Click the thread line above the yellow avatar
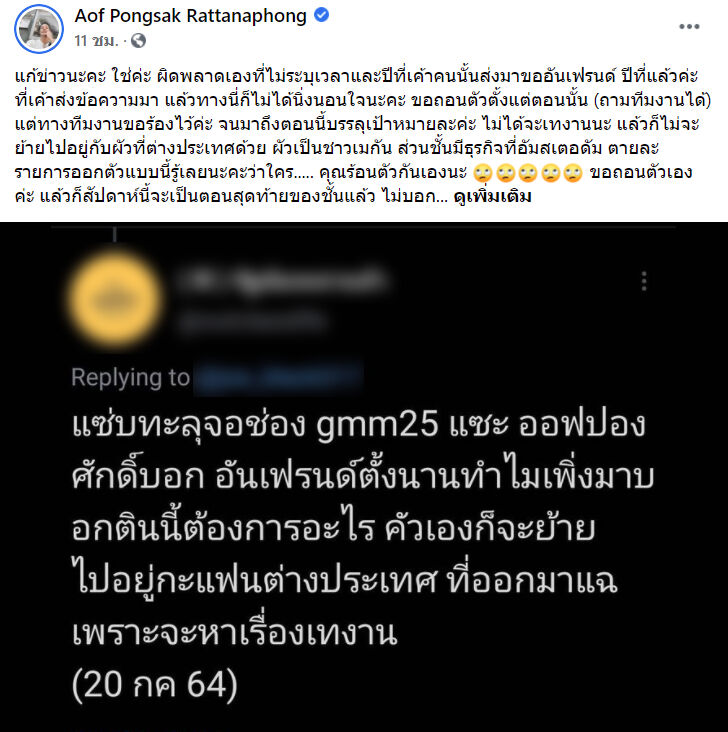The width and height of the screenshot is (728, 732). point(115,234)
